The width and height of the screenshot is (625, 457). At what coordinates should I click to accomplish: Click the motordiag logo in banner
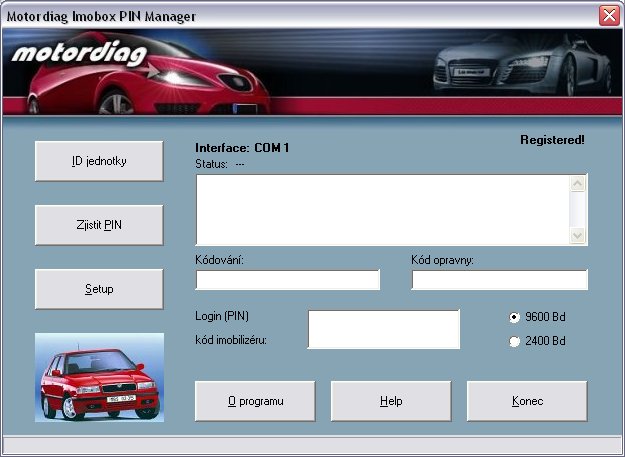[79, 53]
